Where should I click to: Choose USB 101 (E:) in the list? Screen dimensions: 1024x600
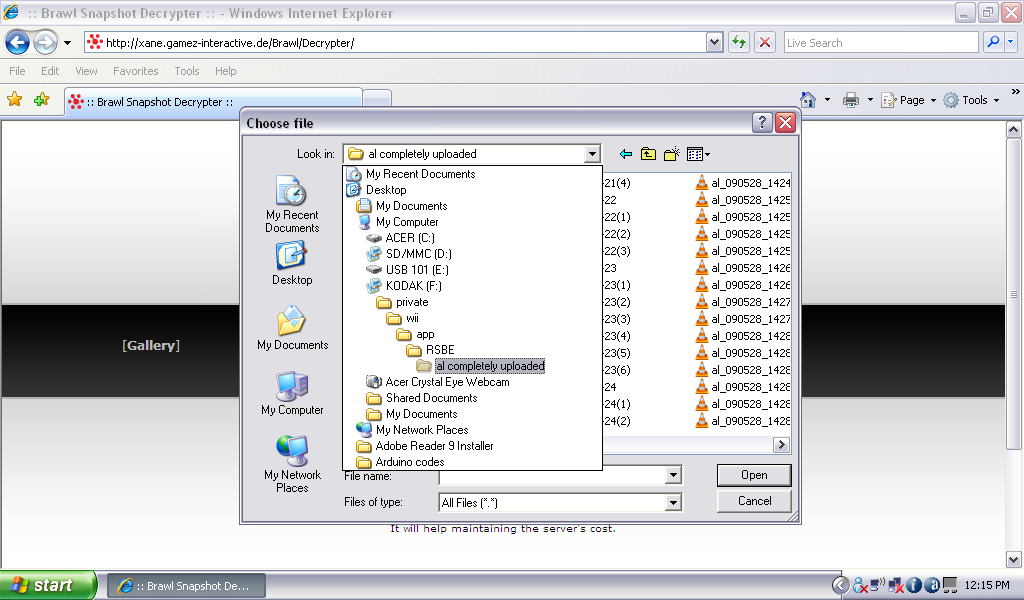point(417,270)
